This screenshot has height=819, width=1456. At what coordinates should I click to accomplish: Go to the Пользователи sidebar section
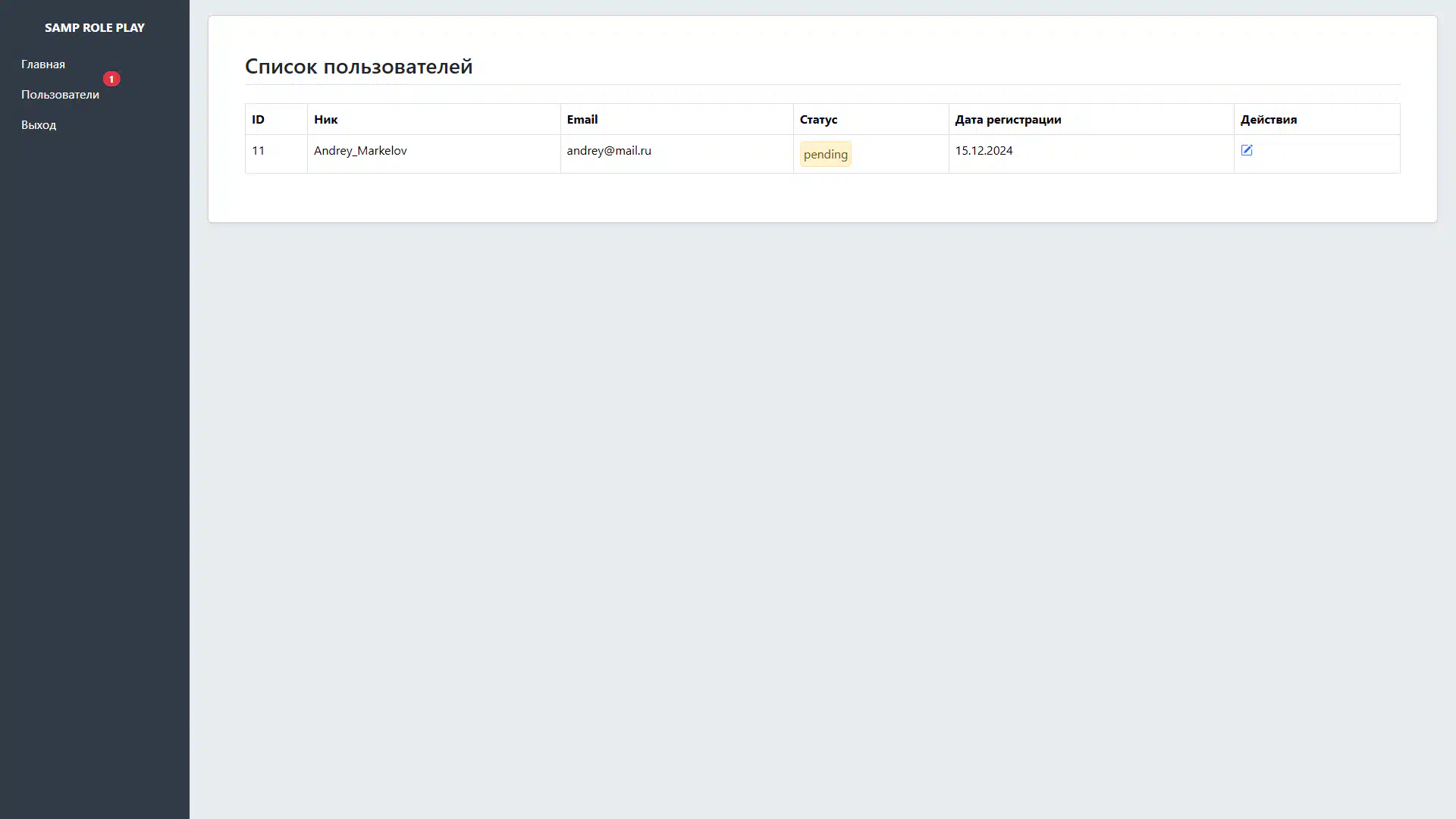pos(60,95)
